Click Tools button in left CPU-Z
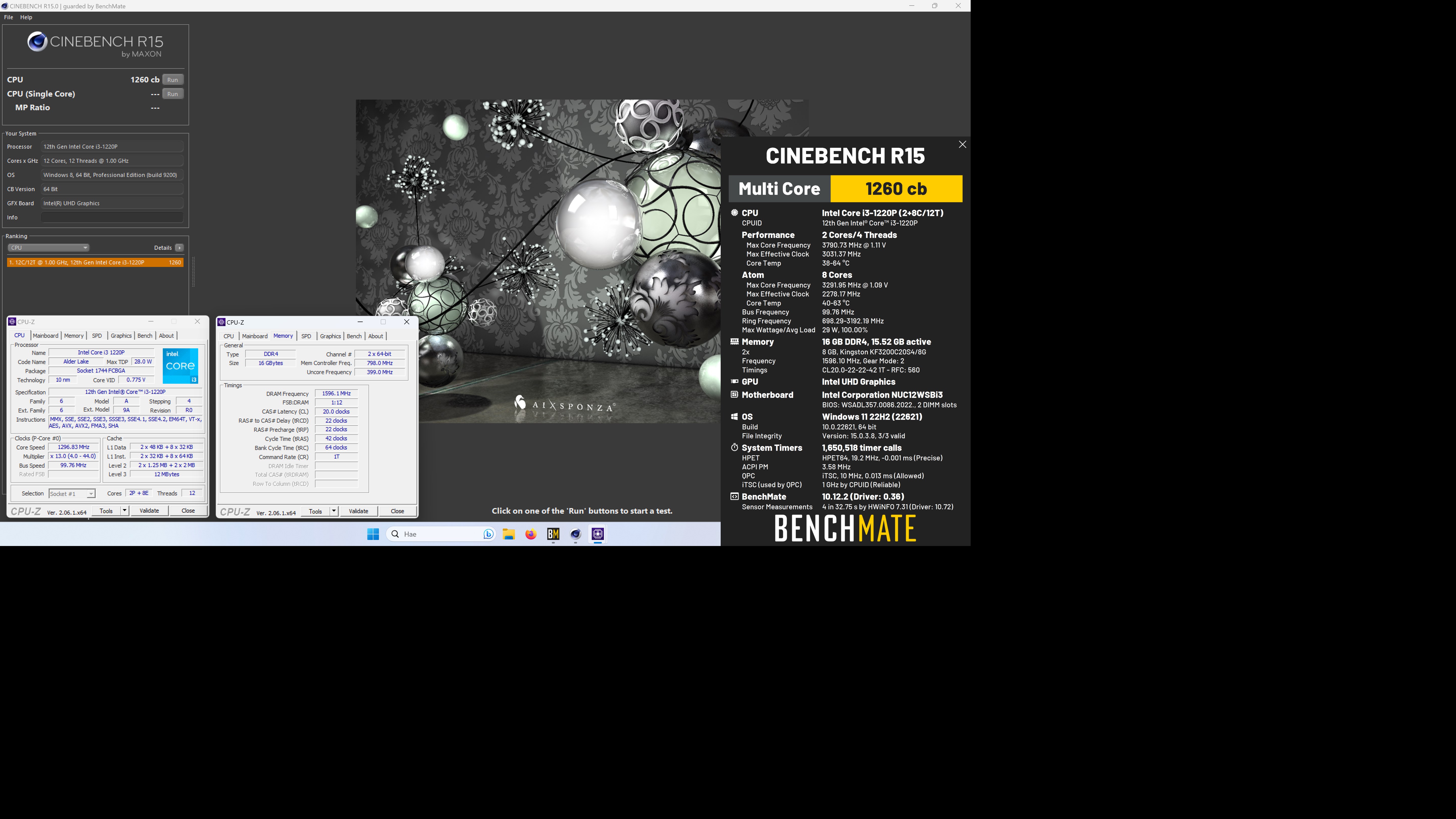Image resolution: width=1456 pixels, height=819 pixels. (x=106, y=511)
